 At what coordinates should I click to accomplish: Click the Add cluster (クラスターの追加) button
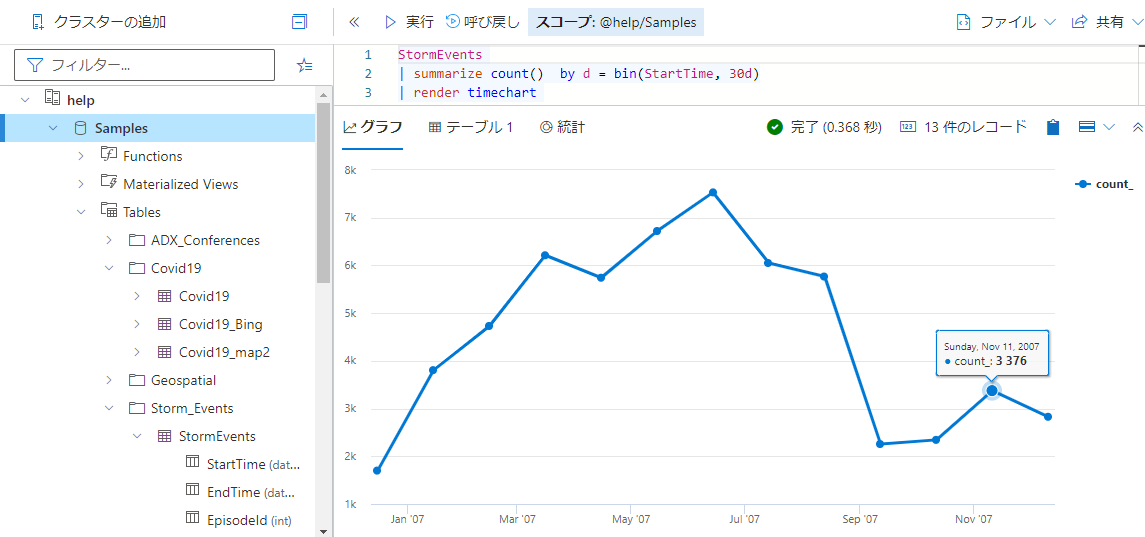[99, 22]
